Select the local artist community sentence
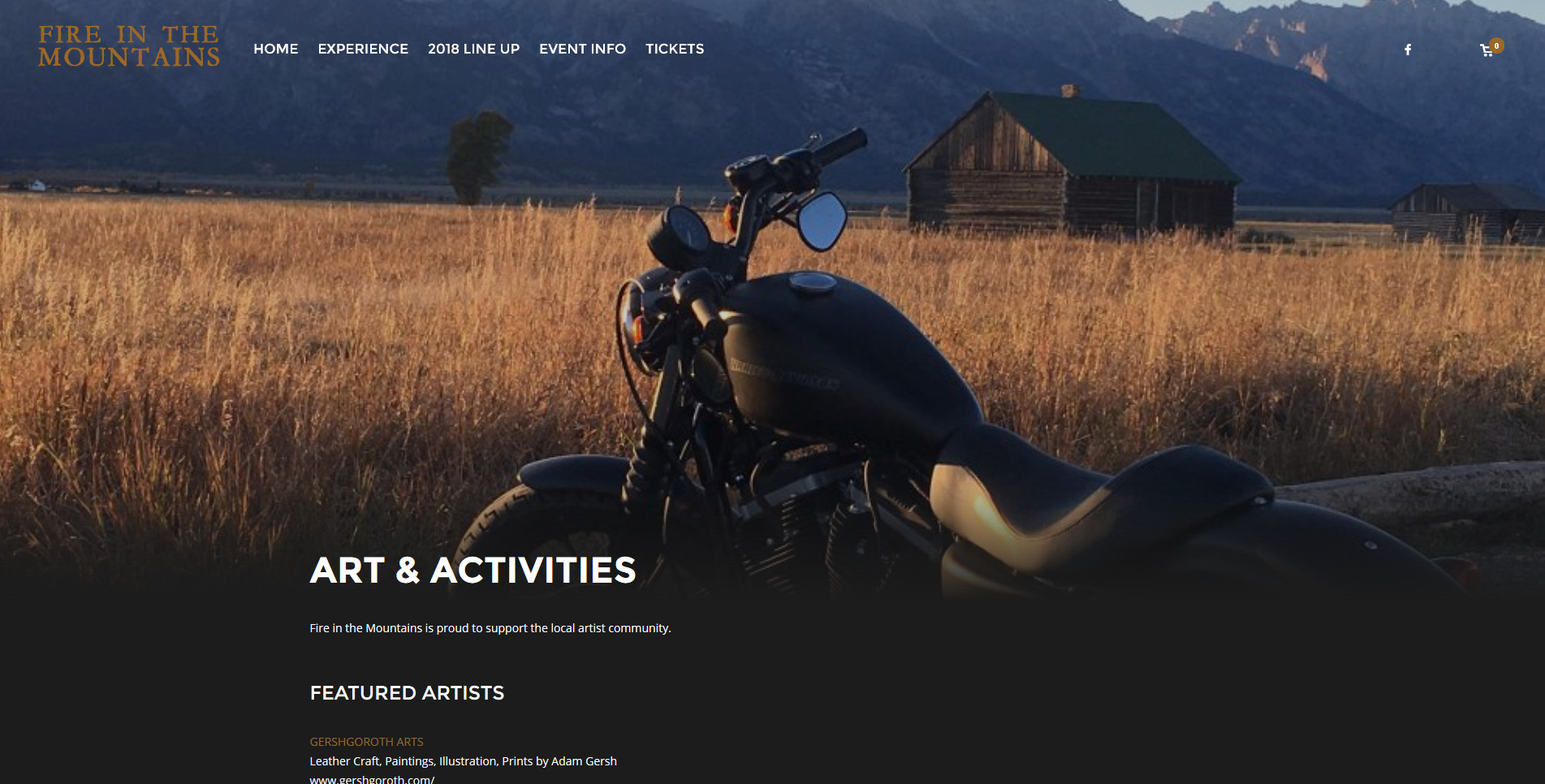 [x=490, y=628]
